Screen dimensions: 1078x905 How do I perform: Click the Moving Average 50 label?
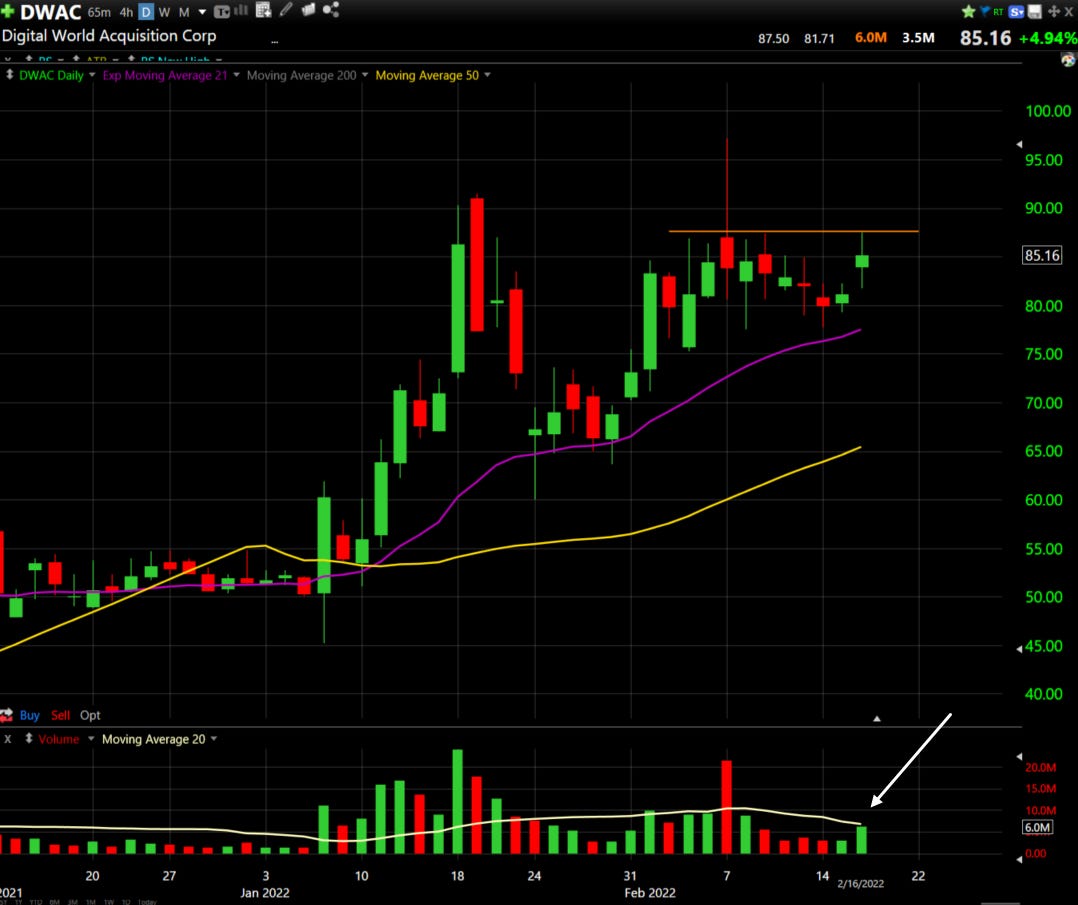[427, 76]
